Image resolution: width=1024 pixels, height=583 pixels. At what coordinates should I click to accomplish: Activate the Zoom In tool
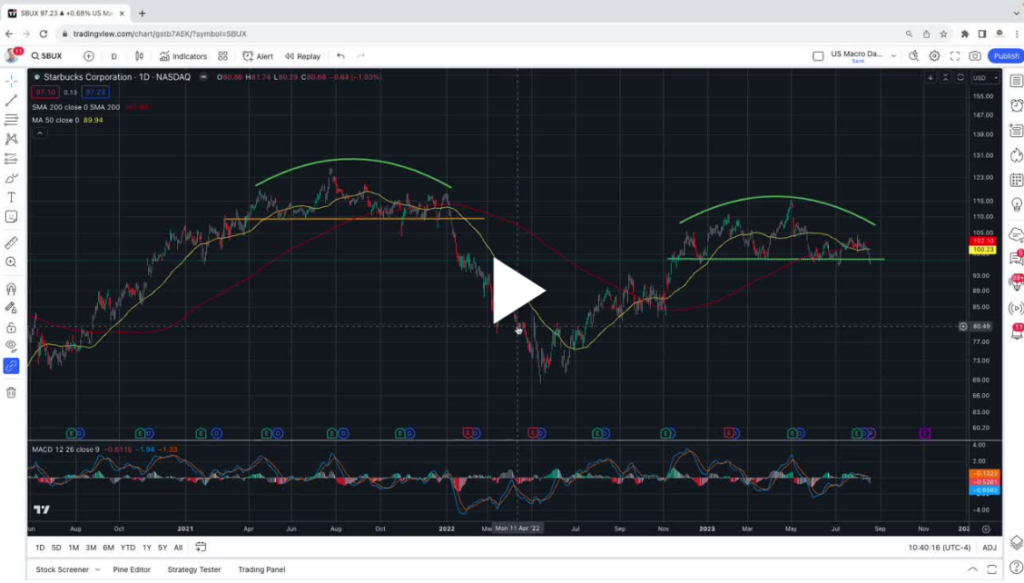point(11,262)
